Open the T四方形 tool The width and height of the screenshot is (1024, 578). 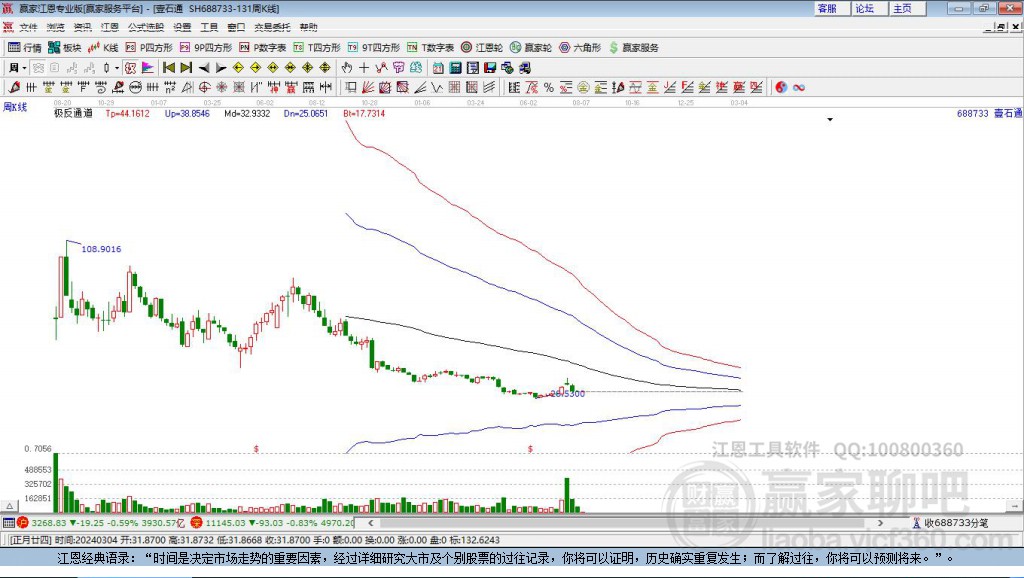point(317,48)
